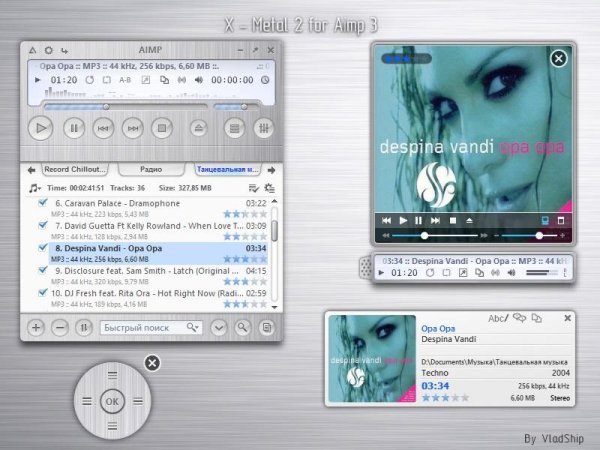Viewport: 600px width, 450px height.
Task: Pause in album art window
Action: pyautogui.click(x=419, y=220)
